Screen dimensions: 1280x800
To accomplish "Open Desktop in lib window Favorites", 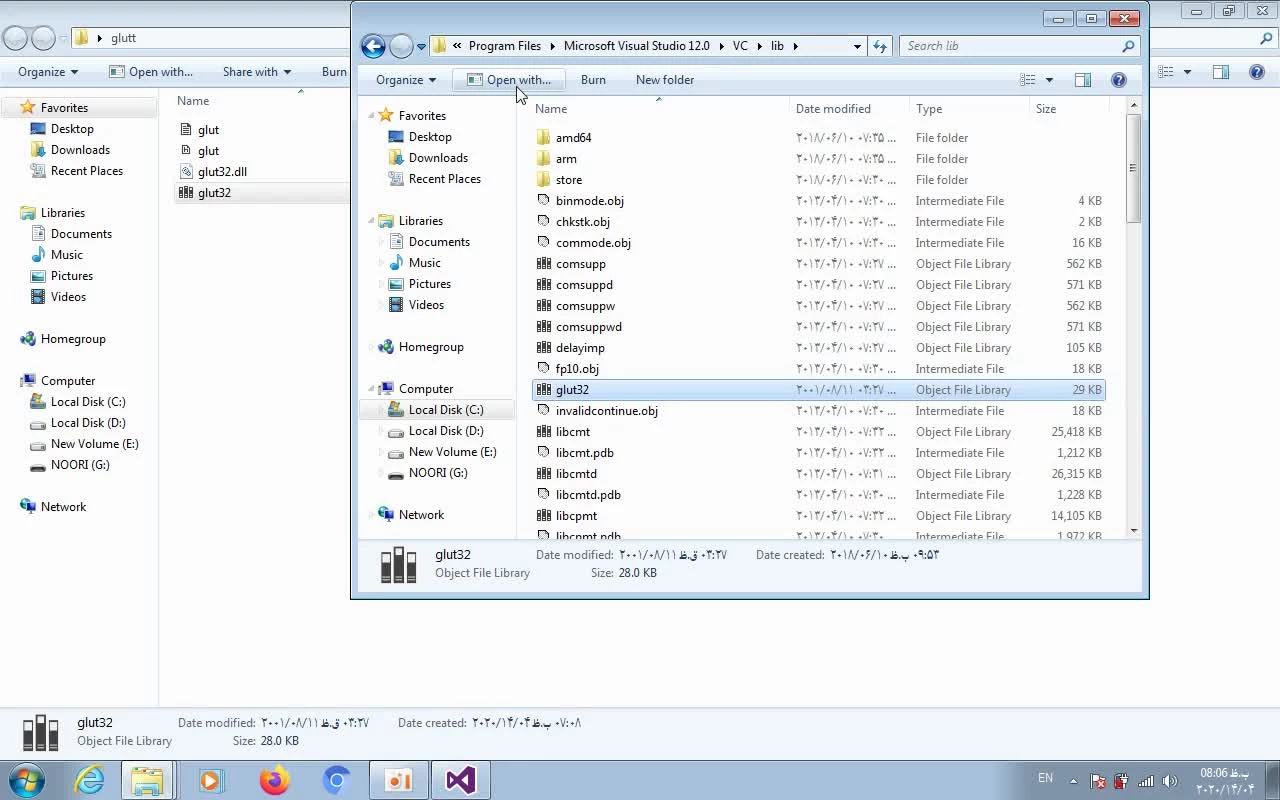I will [x=430, y=137].
